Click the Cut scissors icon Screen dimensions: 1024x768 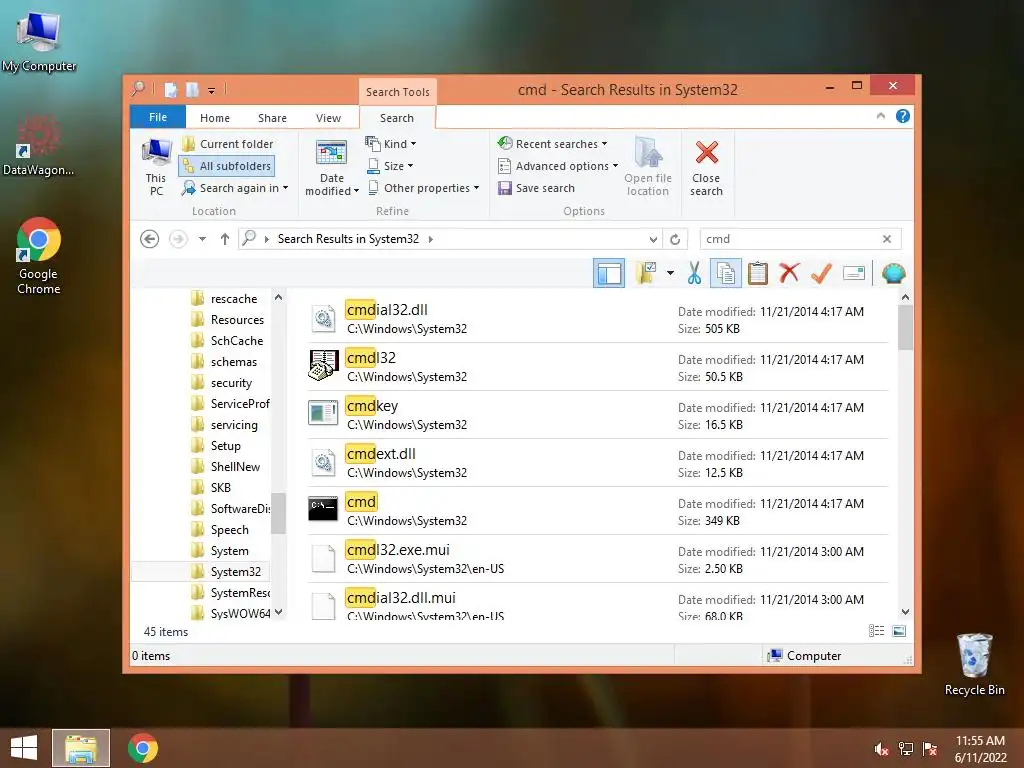point(694,274)
